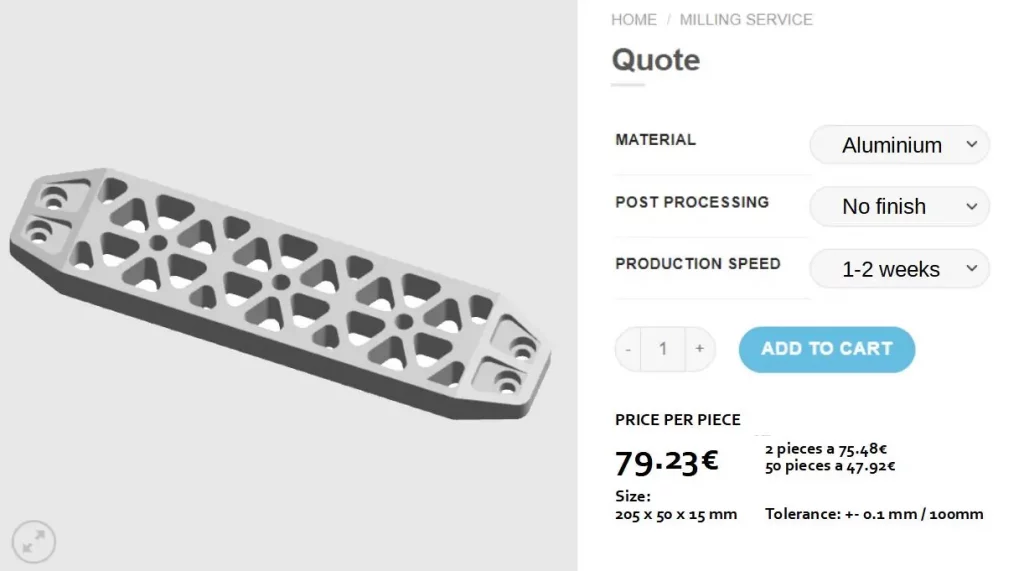
Task: Expand the Post Processing dropdown showing No finish
Action: (899, 207)
